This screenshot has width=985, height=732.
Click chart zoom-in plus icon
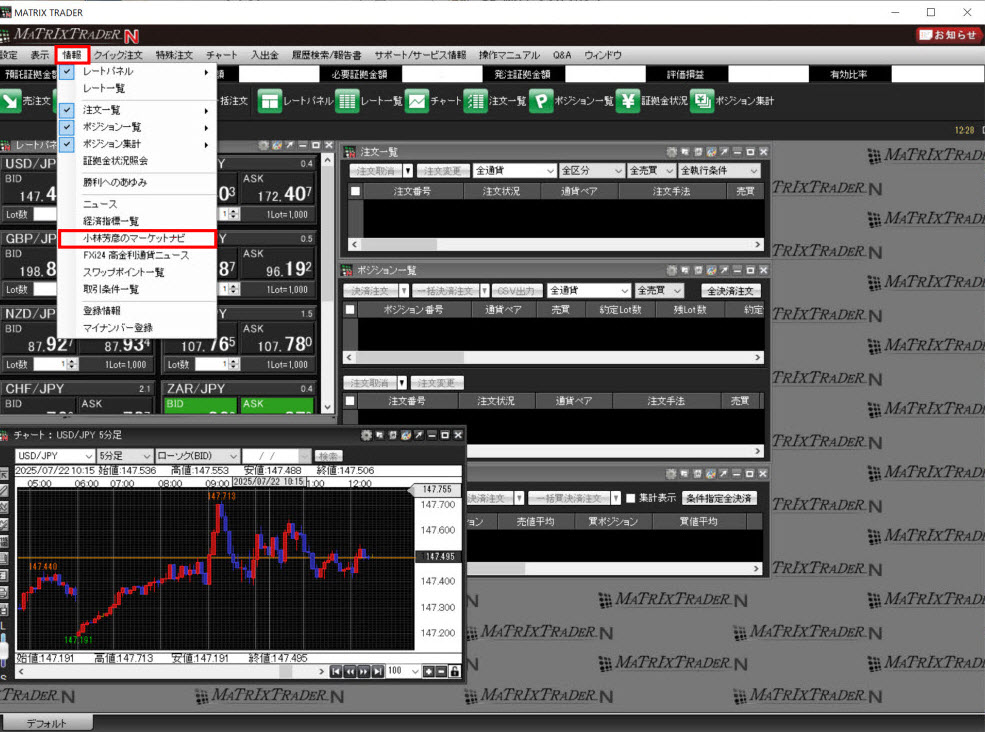[x=429, y=672]
